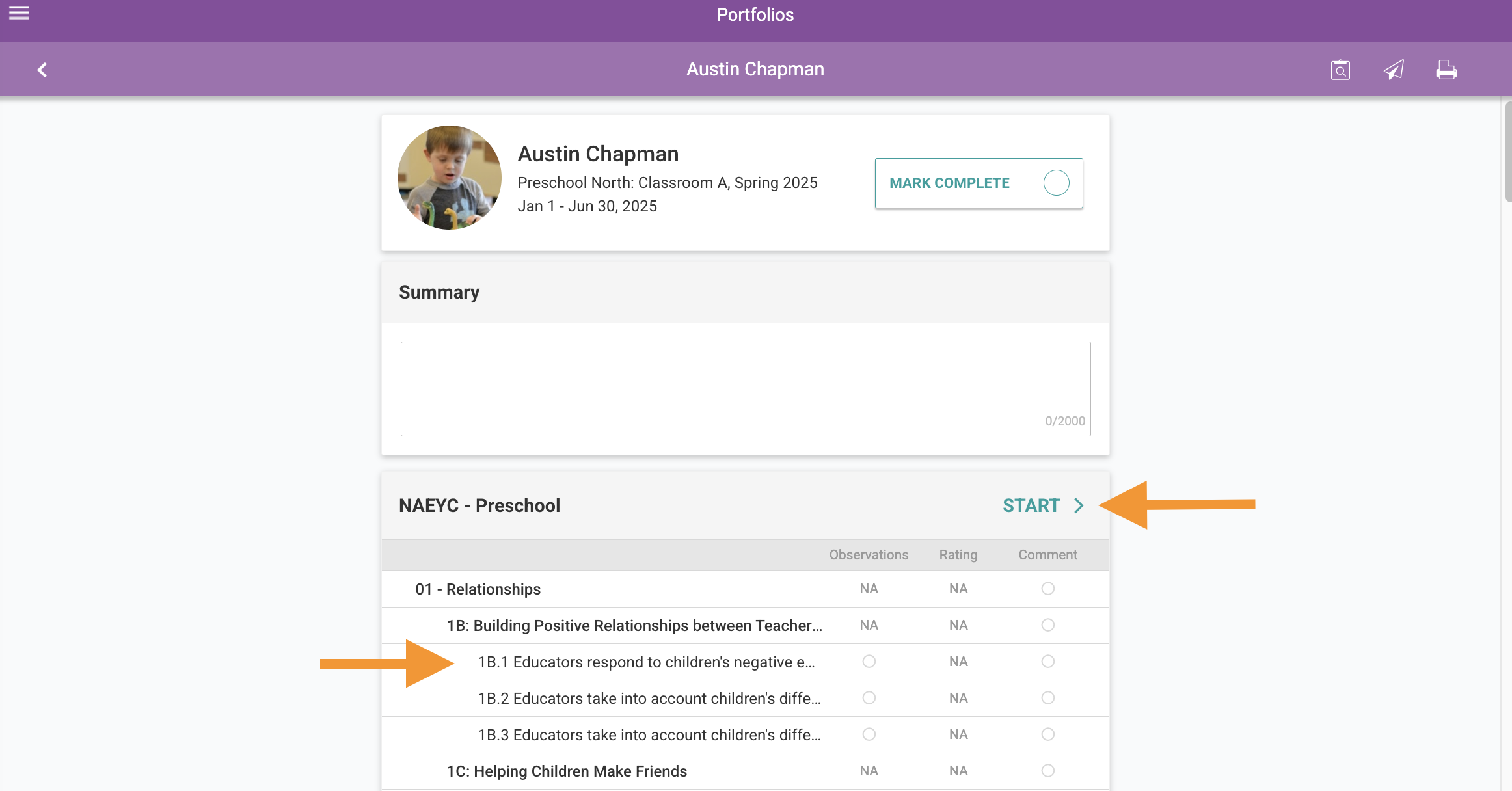Go back using the left chevron

(x=42, y=70)
